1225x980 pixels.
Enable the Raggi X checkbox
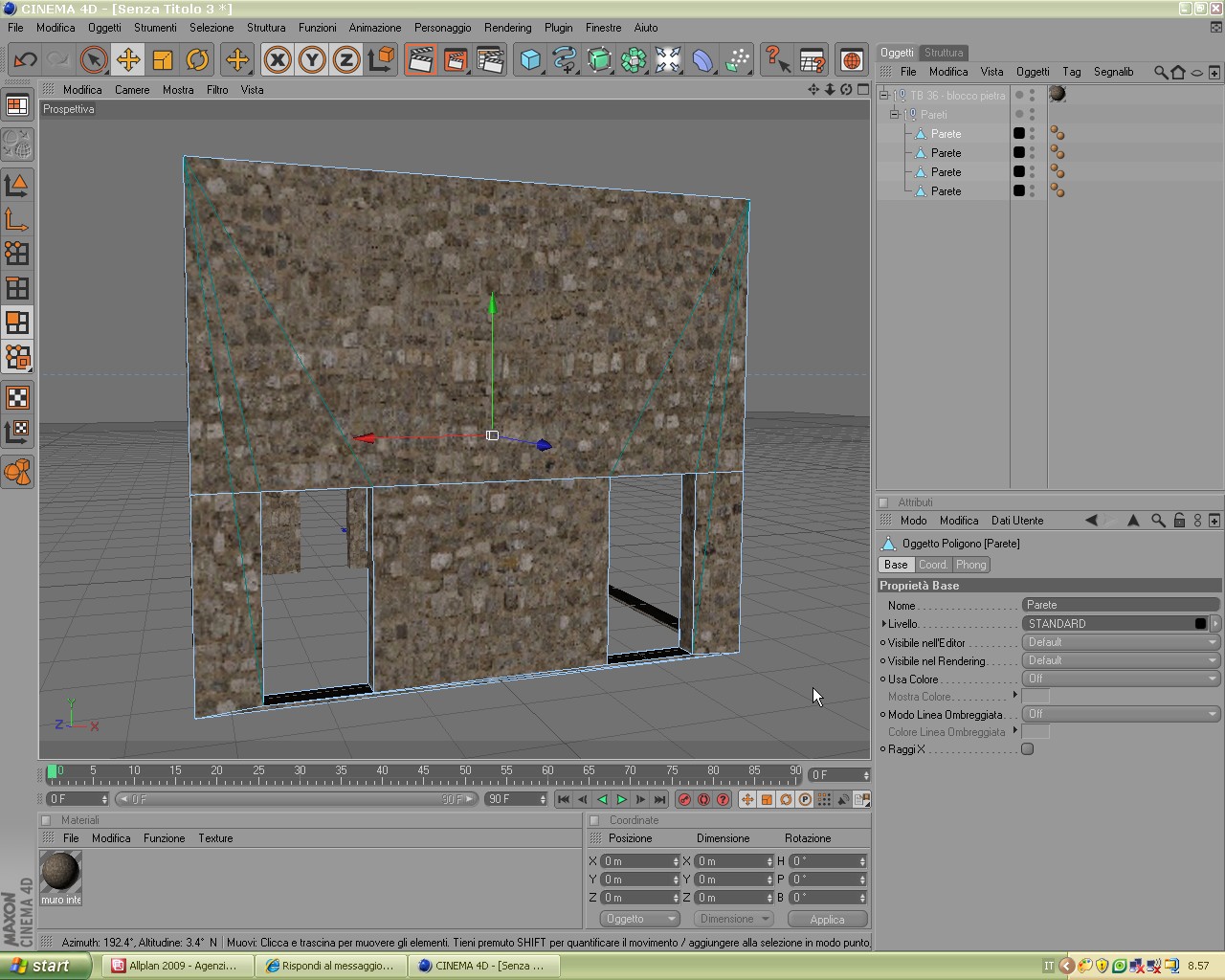(x=1028, y=749)
